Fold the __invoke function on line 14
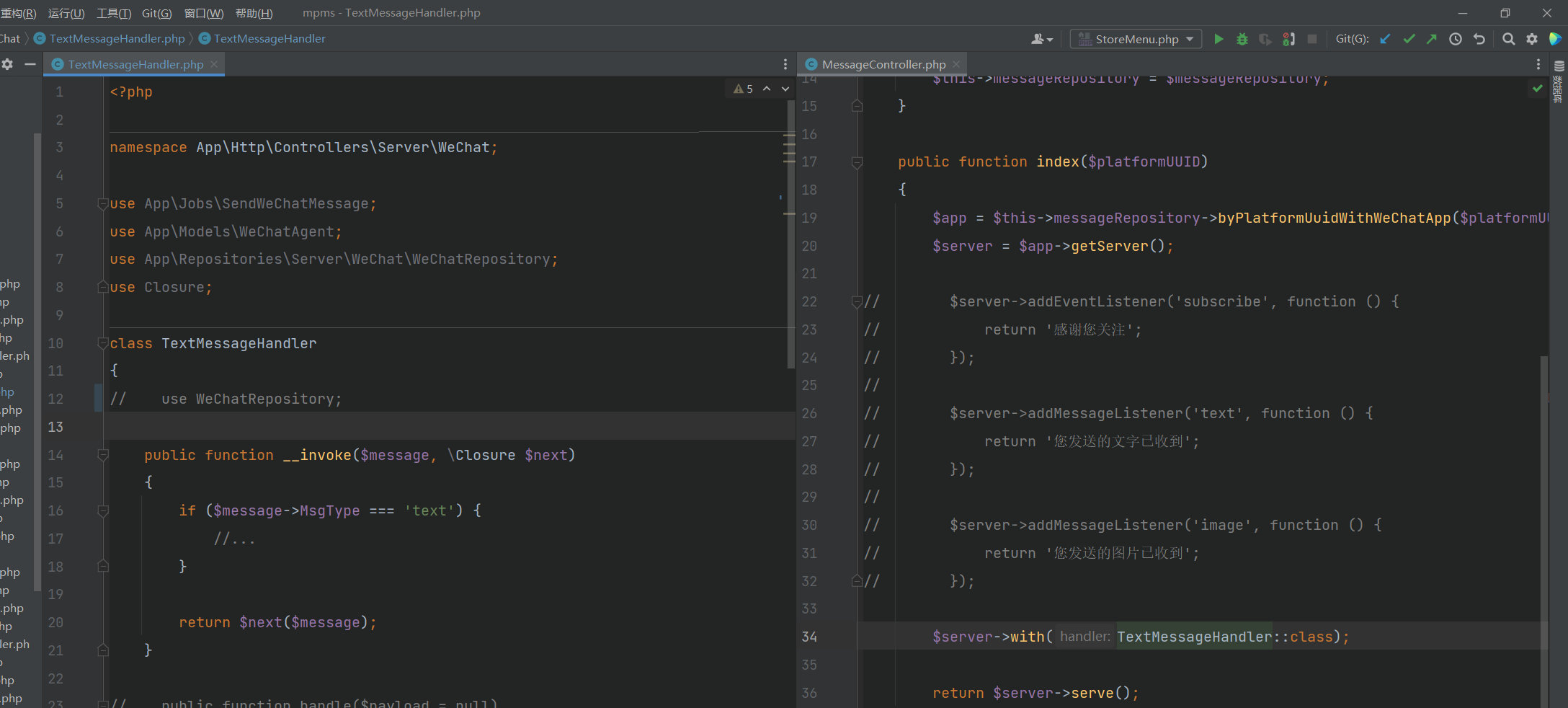Image resolution: width=1568 pixels, height=708 pixels. 103,455
